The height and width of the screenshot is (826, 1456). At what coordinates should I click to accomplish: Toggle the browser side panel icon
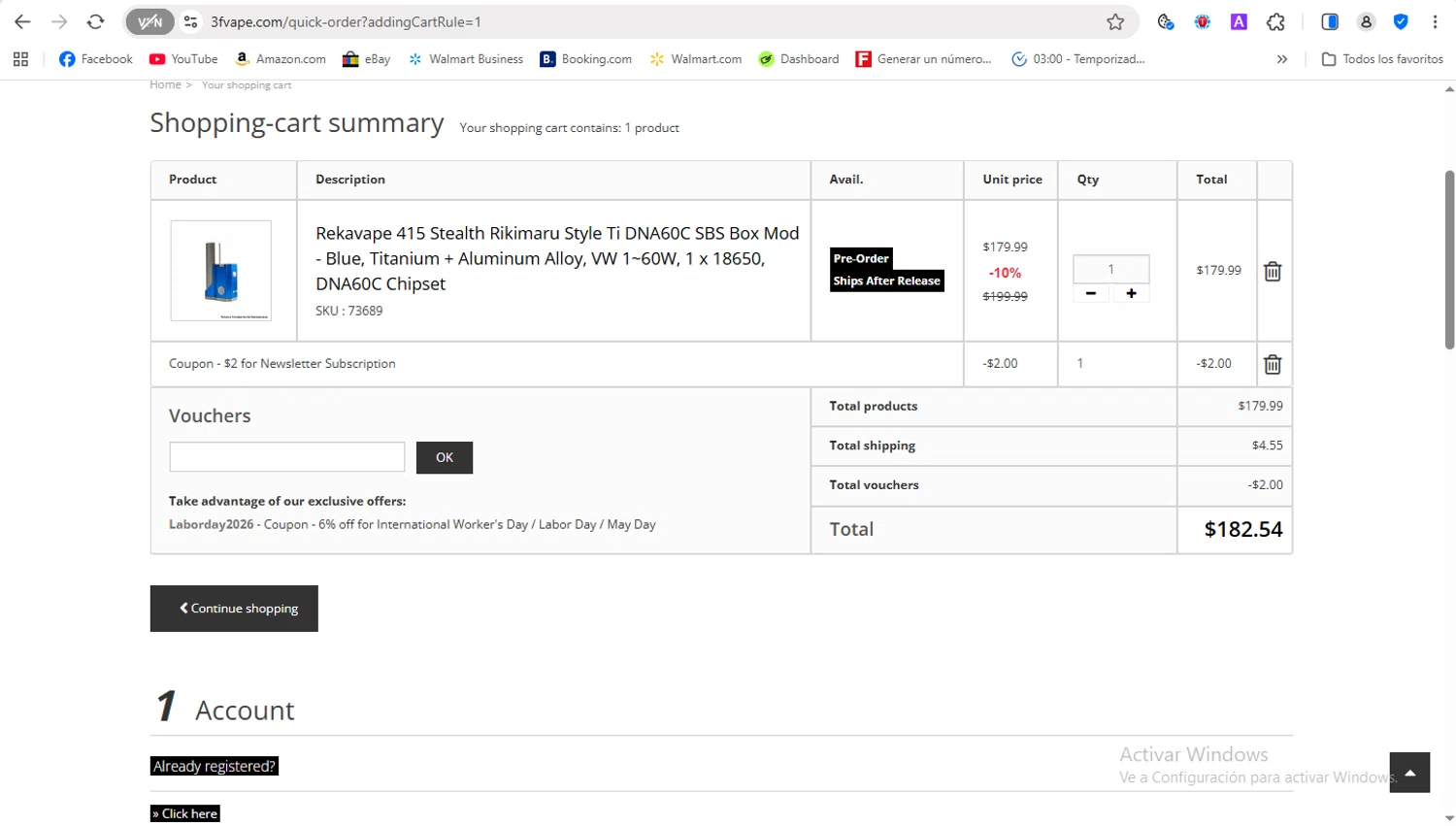point(1330,21)
